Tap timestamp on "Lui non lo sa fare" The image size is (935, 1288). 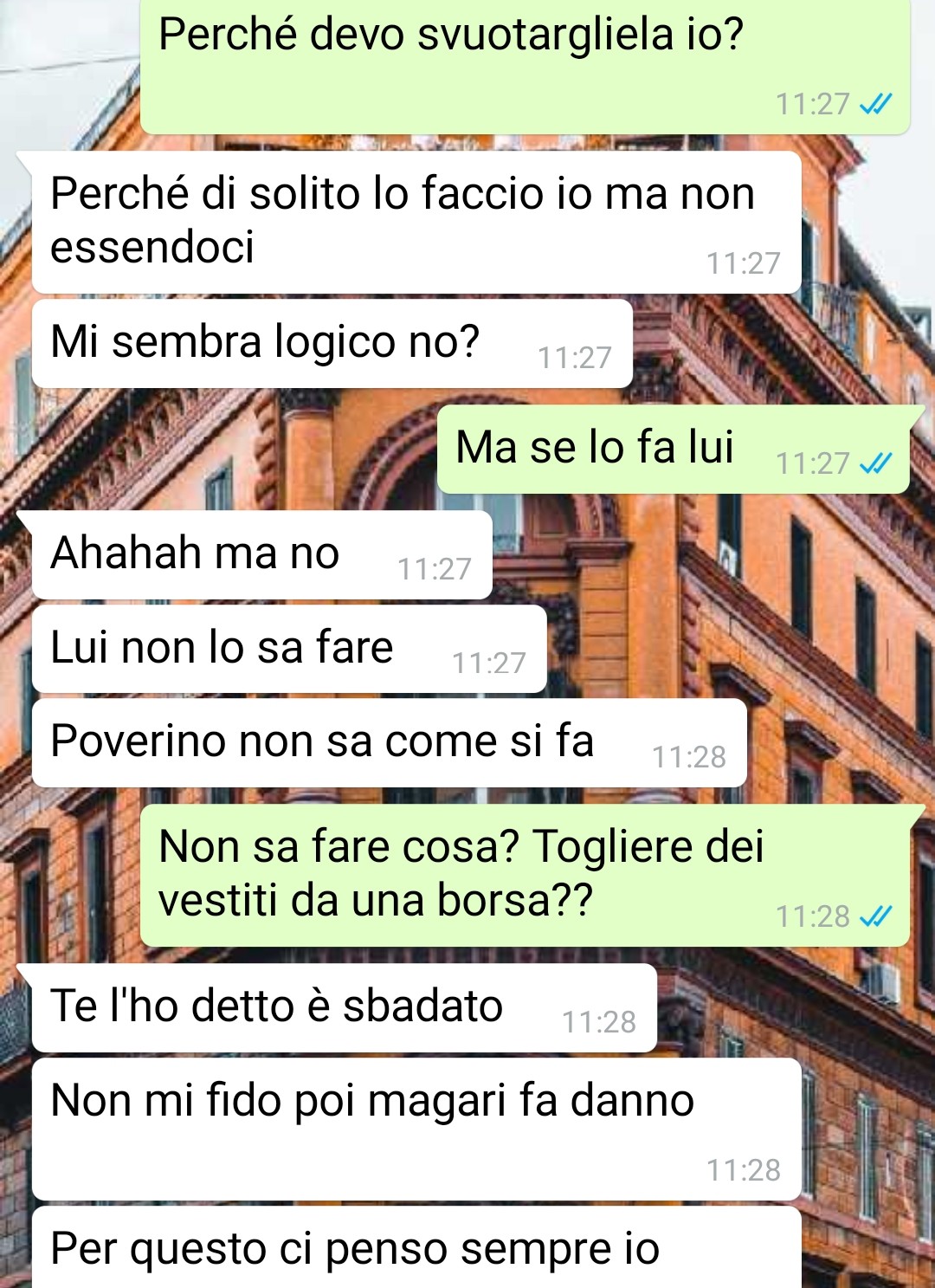[x=488, y=663]
